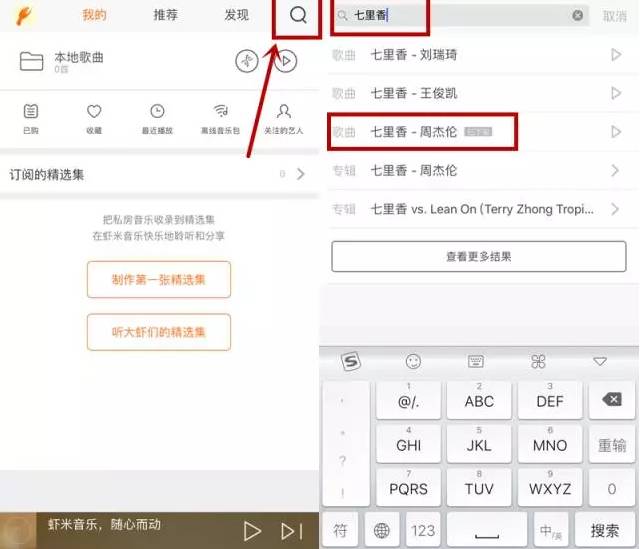Tap the scan music icon beside 本地歌曲
The width and height of the screenshot is (643, 549).
click(x=246, y=61)
